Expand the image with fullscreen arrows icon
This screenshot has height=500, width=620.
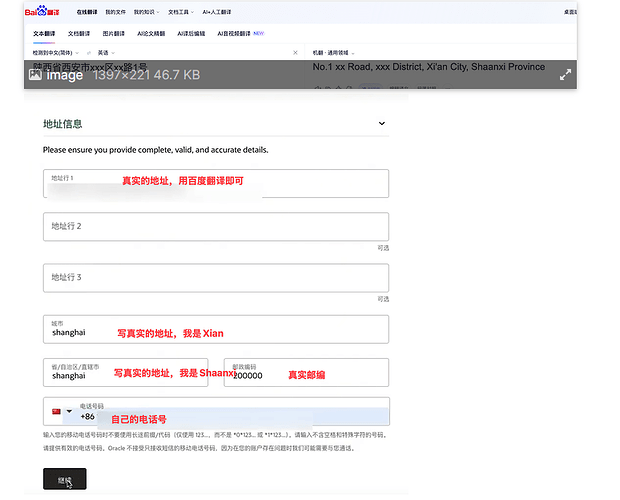click(x=565, y=75)
